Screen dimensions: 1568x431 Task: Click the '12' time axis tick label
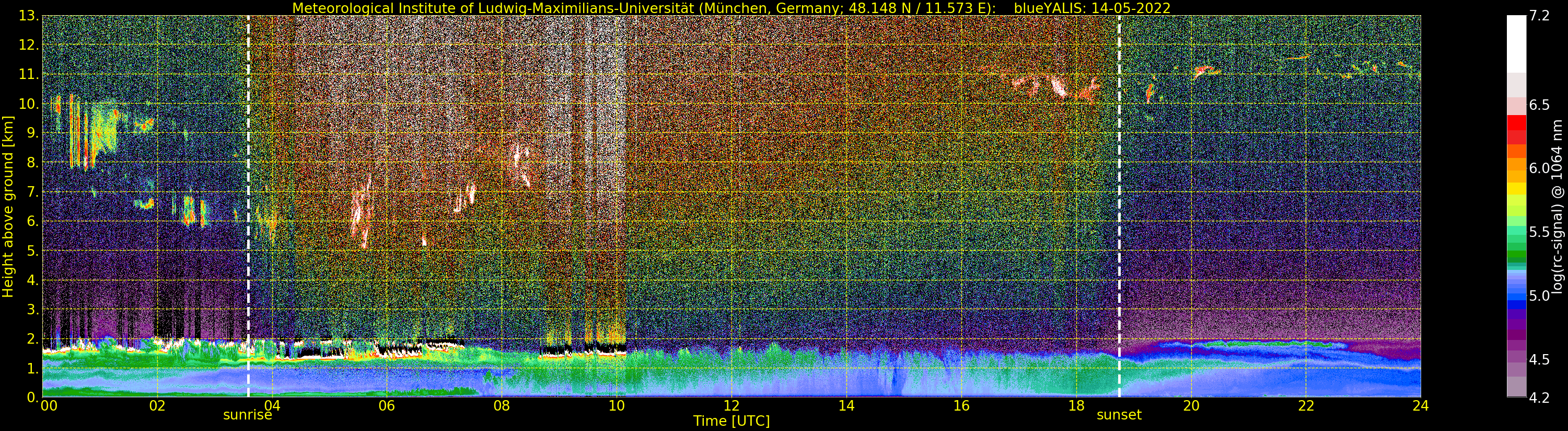[x=731, y=405]
